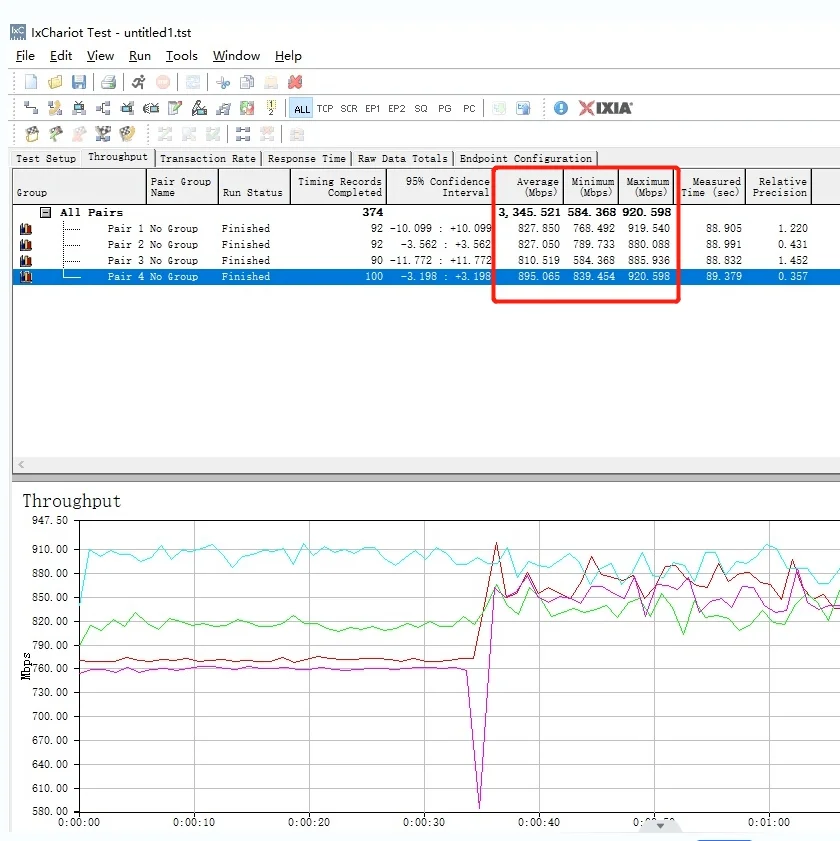Select the Pair 2 row
The image size is (840, 841).
[x=152, y=244]
